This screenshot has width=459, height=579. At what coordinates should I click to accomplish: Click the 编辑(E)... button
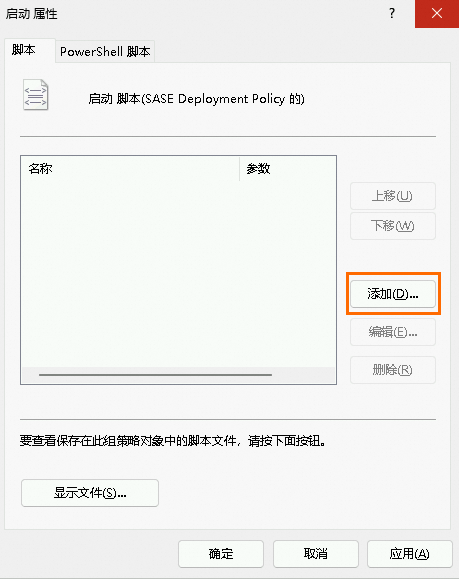coord(393,332)
